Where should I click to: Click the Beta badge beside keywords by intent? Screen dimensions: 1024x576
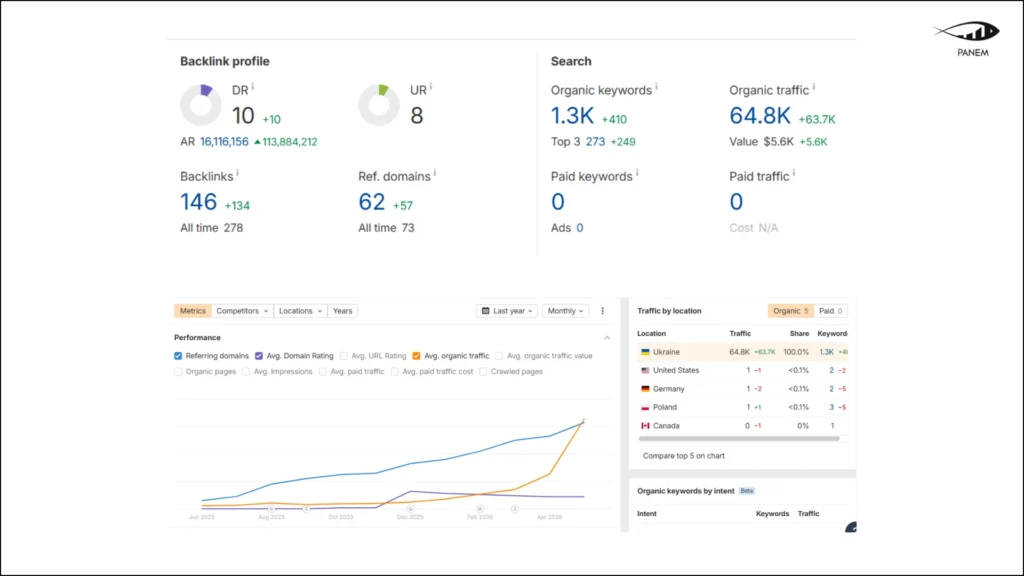[747, 491]
